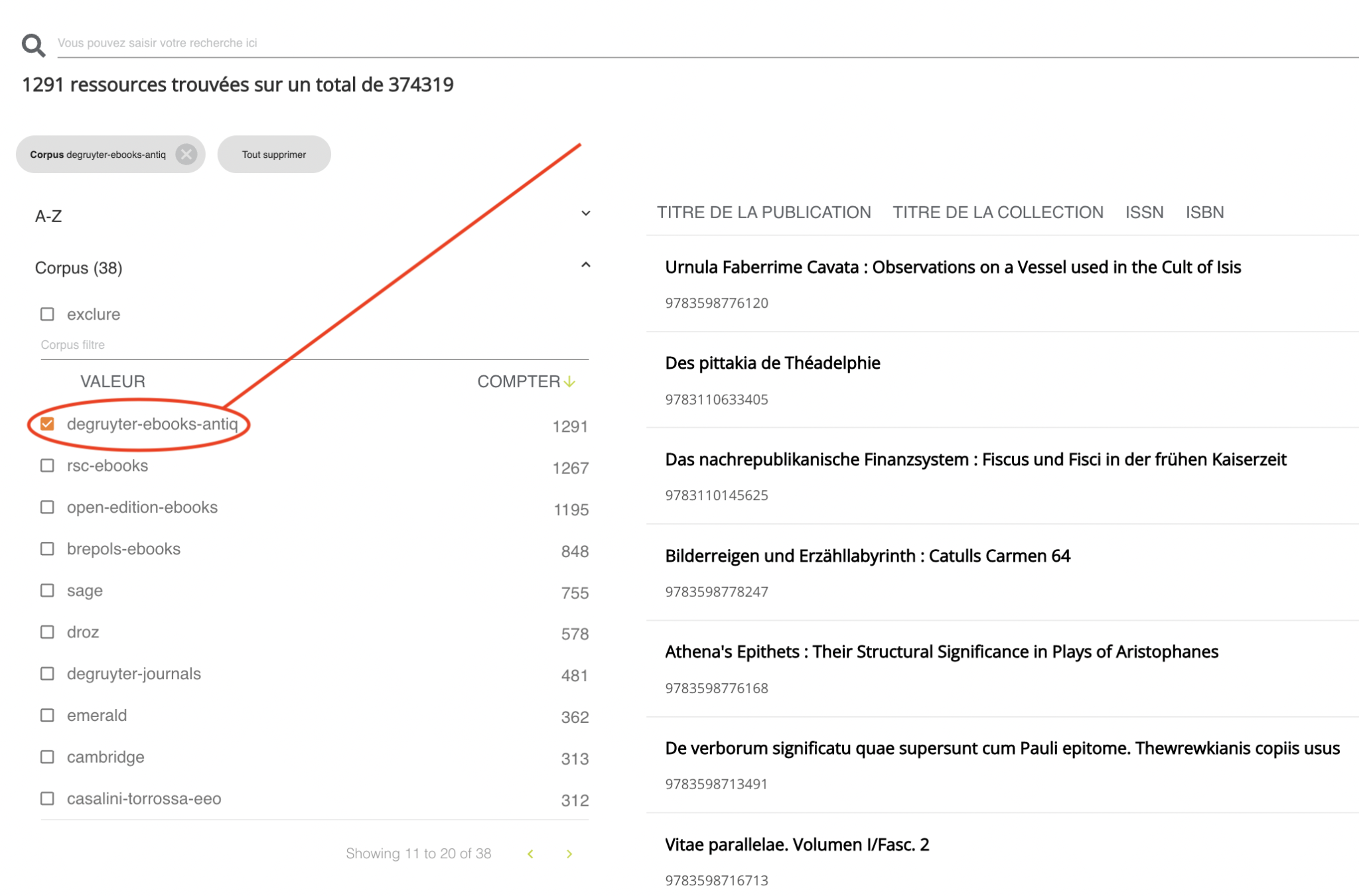This screenshot has width=1359, height=896.
Task: Click the Corpus filtre input field
Action: 315,345
